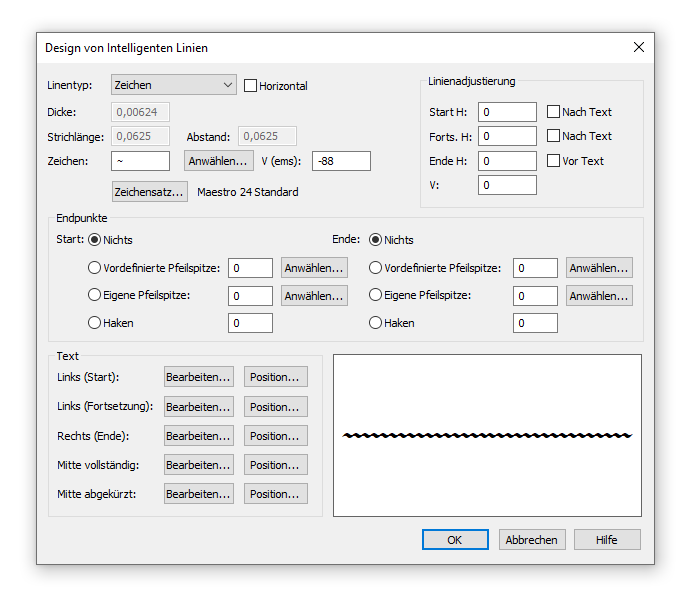The image size is (696, 600).
Task: Click the Forts. H input field
Action: [x=507, y=136]
